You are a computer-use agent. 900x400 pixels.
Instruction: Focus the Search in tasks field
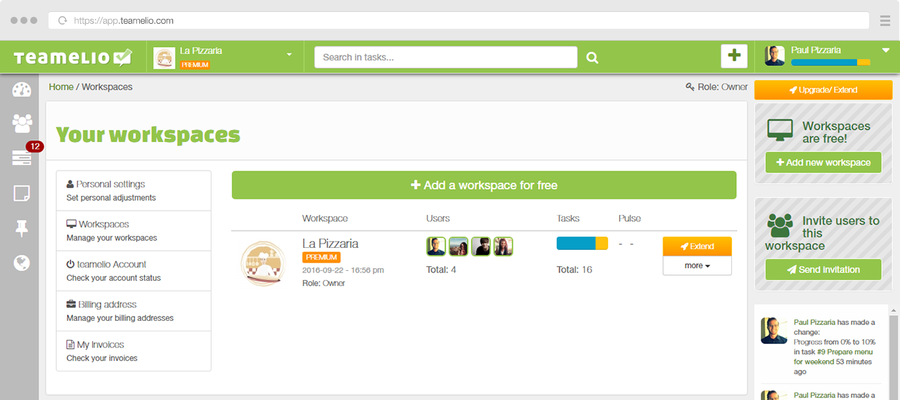coord(445,57)
